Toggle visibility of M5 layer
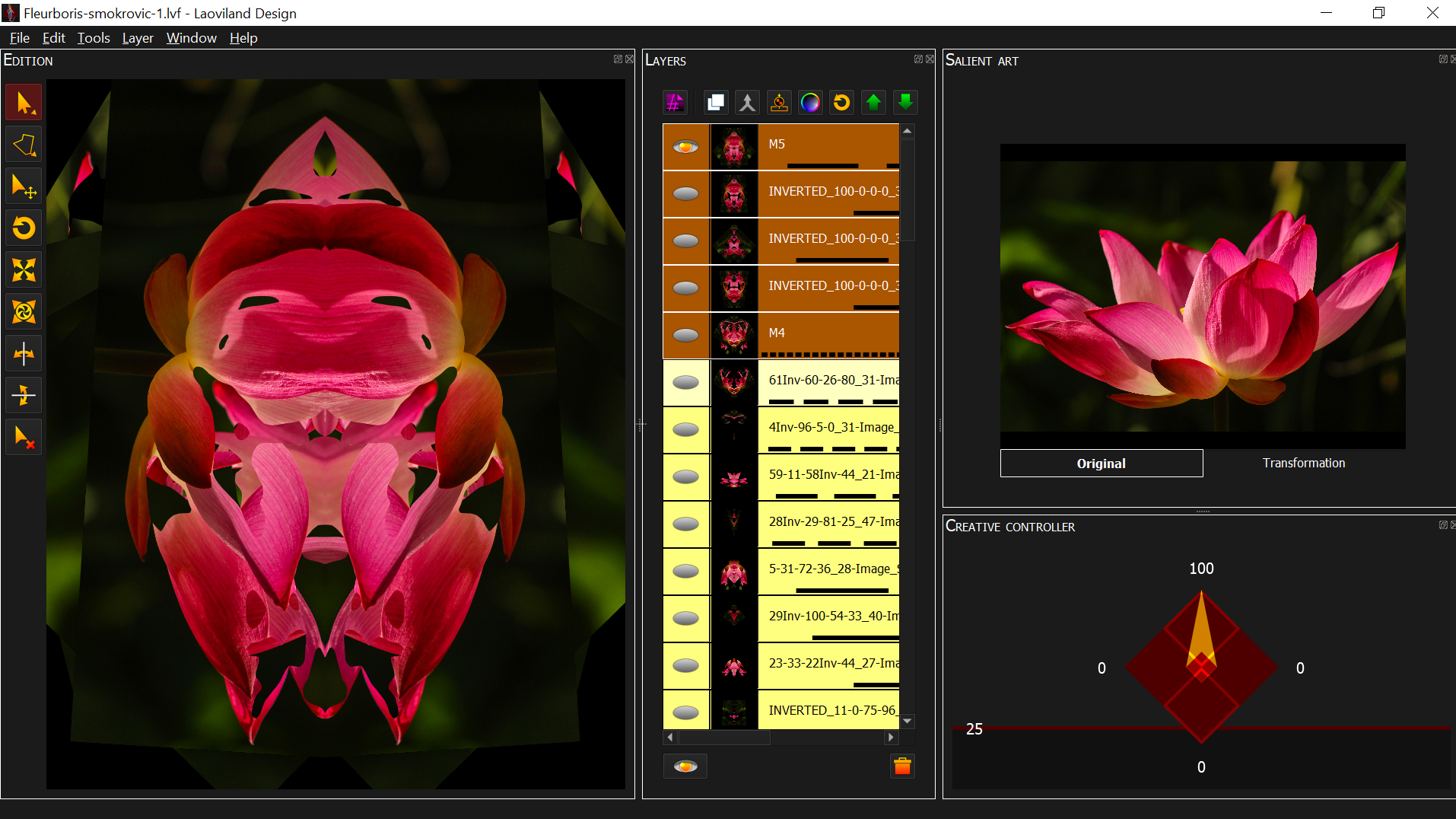Image resolution: width=1456 pixels, height=819 pixels. tap(686, 146)
